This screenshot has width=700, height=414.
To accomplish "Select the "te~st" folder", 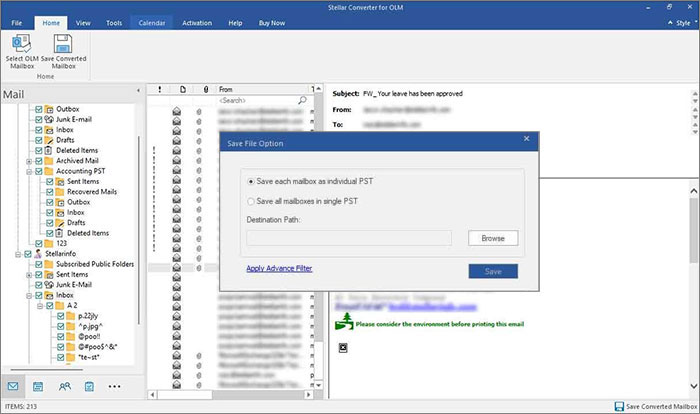I will 89,357.
